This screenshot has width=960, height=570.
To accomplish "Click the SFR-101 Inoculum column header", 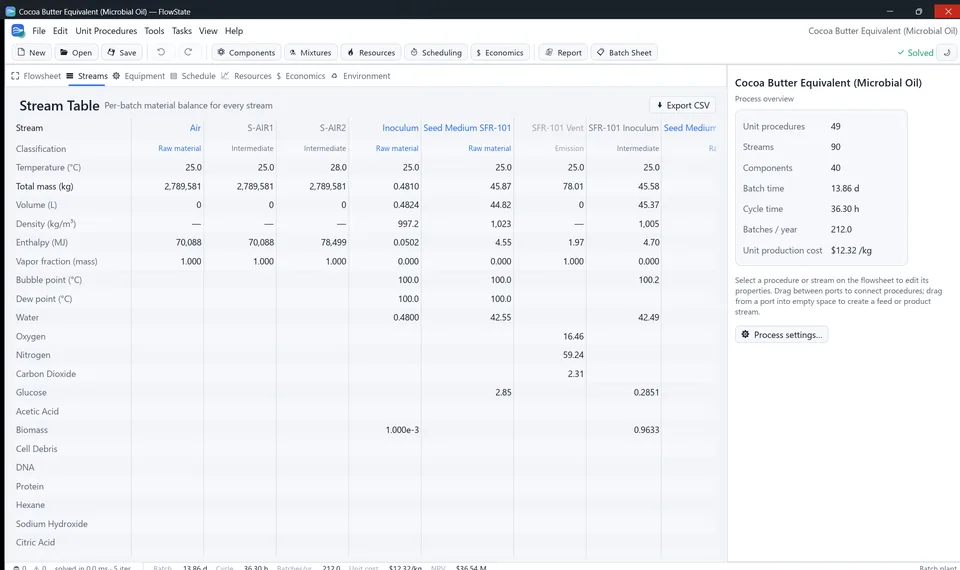I will click(623, 128).
